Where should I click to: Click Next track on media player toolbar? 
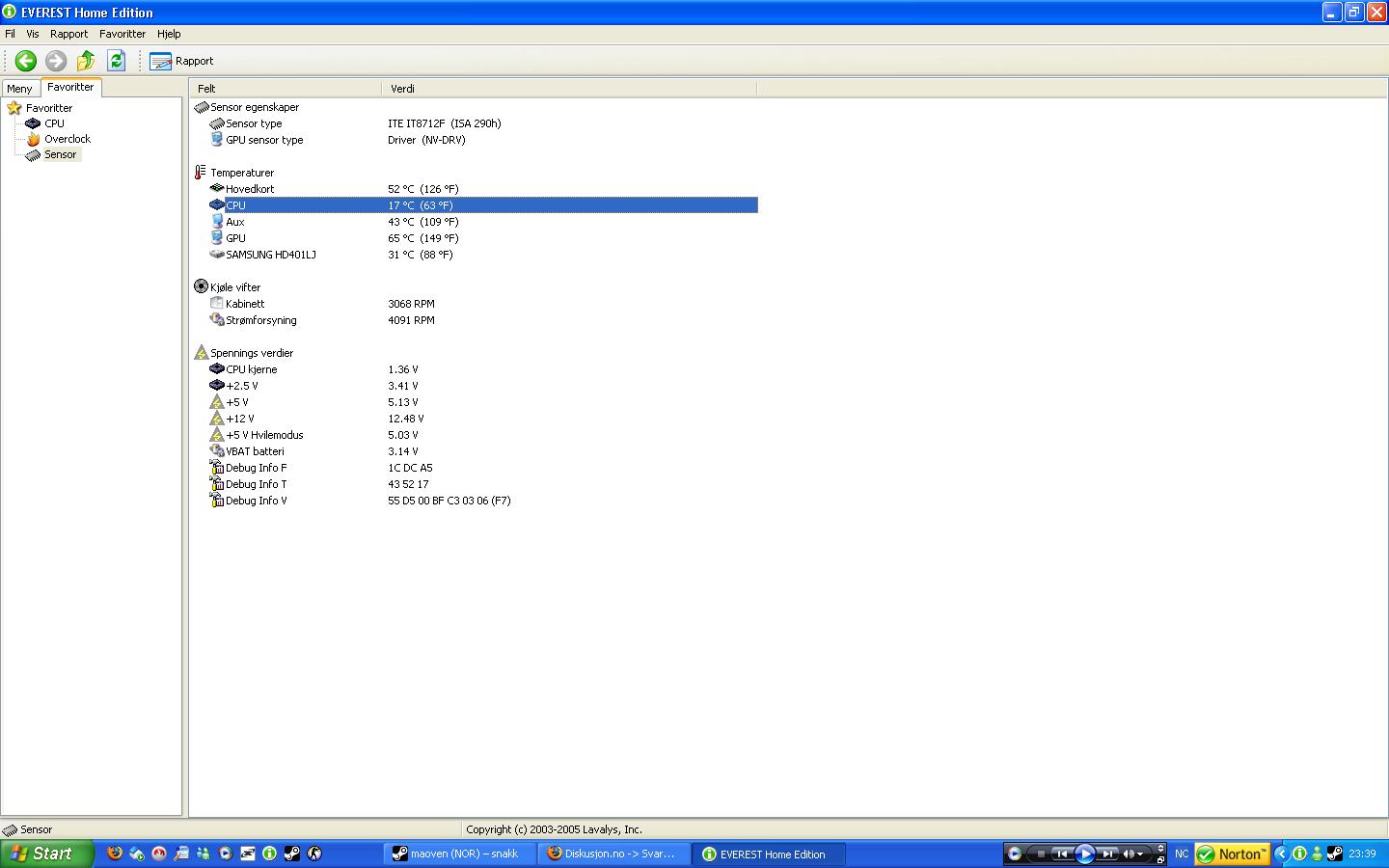pos(1107,854)
